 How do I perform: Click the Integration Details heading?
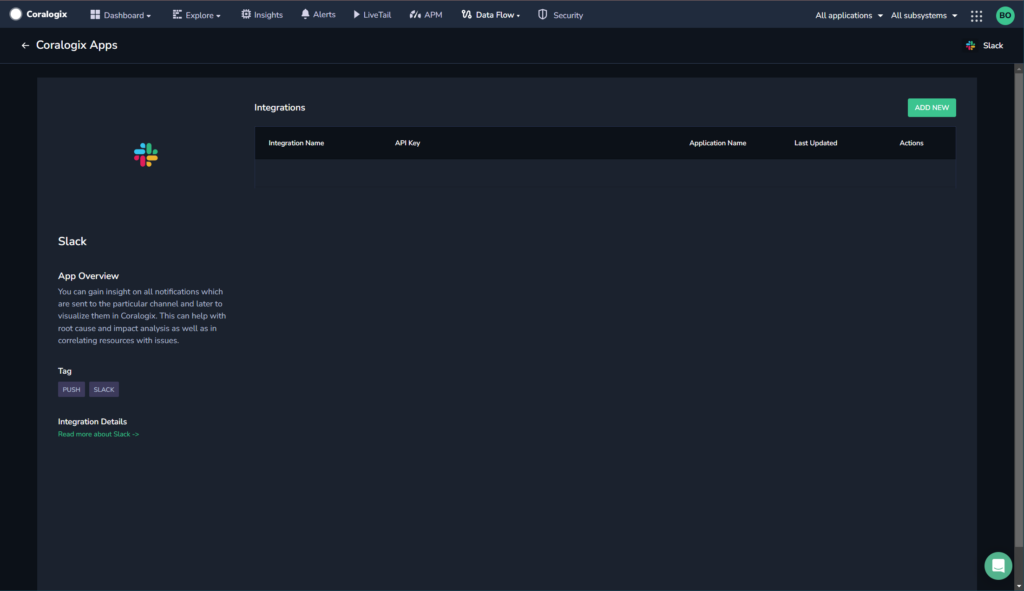(92, 422)
